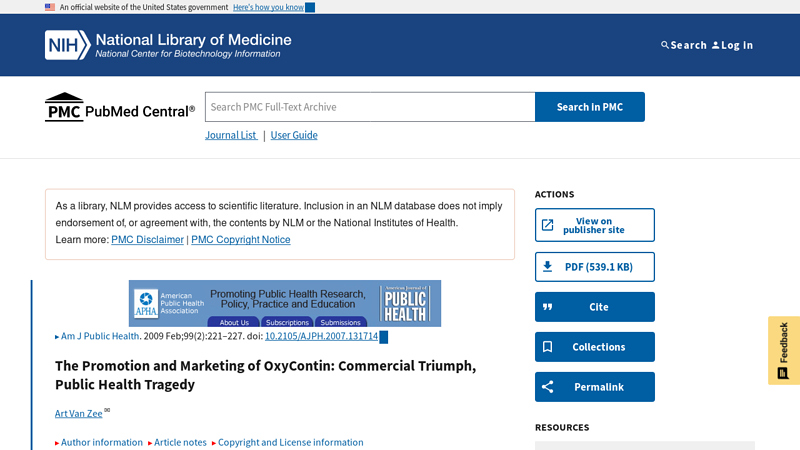Add article to Collections
The width and height of the screenshot is (800, 450).
(x=595, y=347)
